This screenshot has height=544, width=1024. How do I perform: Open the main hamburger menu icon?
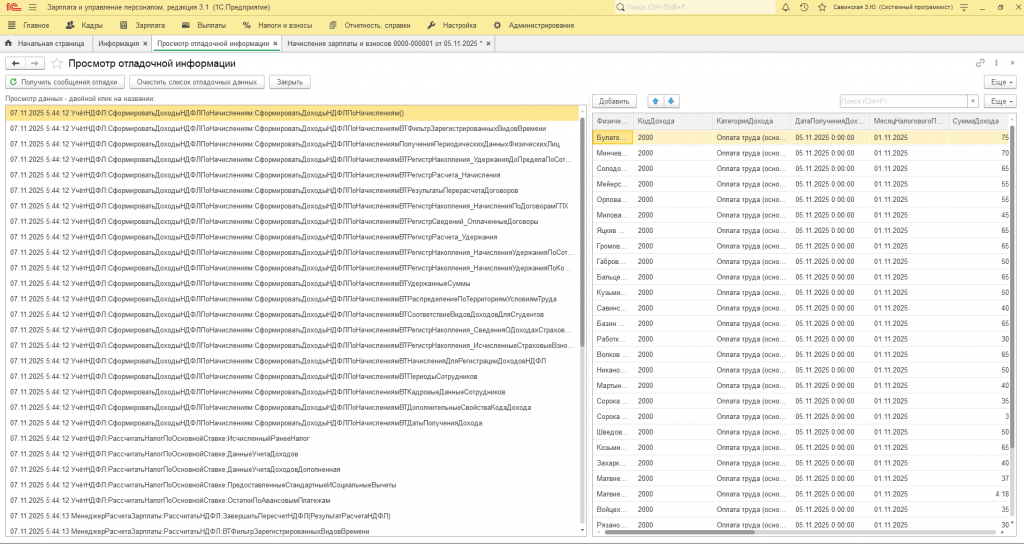[32, 7]
